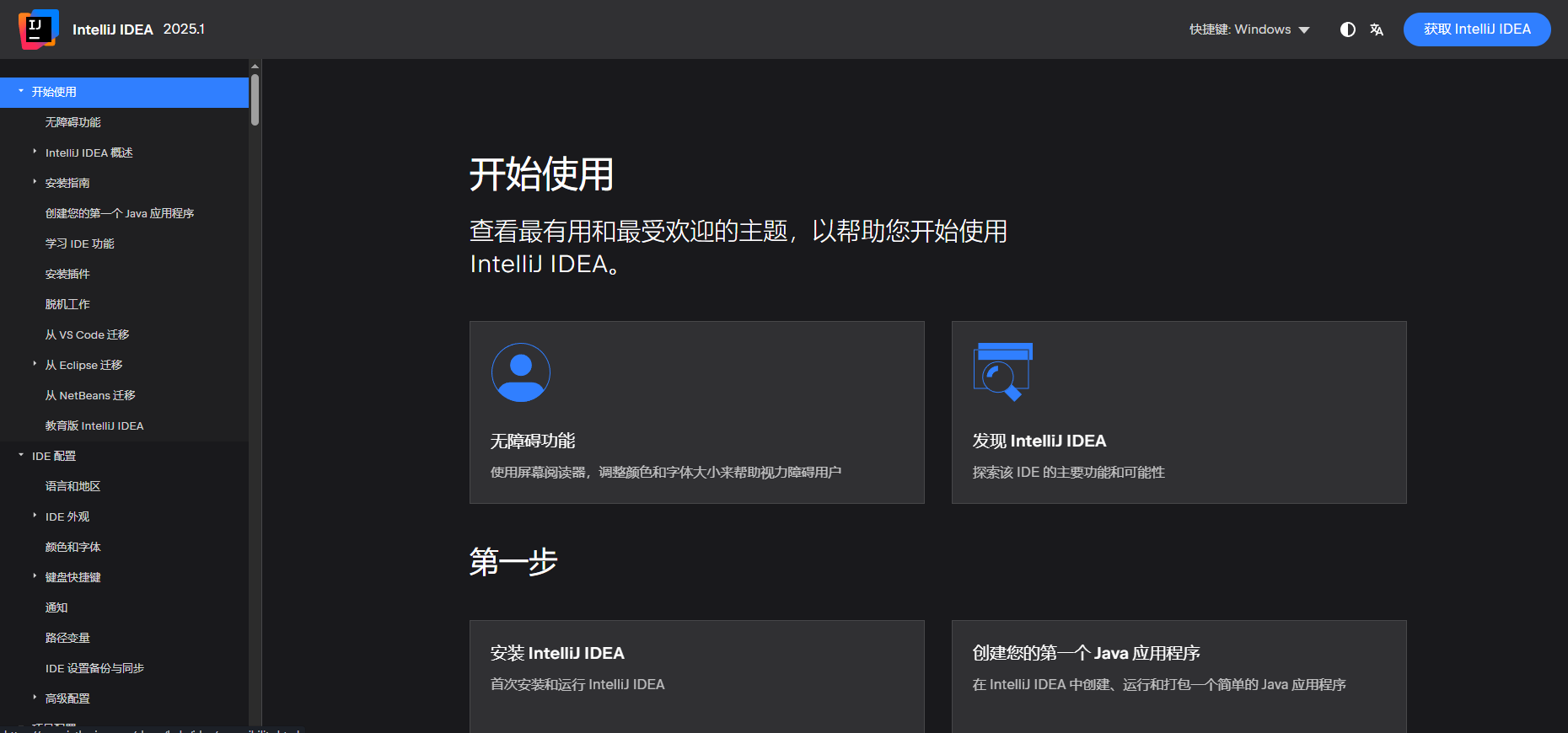Screen dimensions: 1568x733
Task: Open 通知 in the sidebar
Action: point(56,607)
